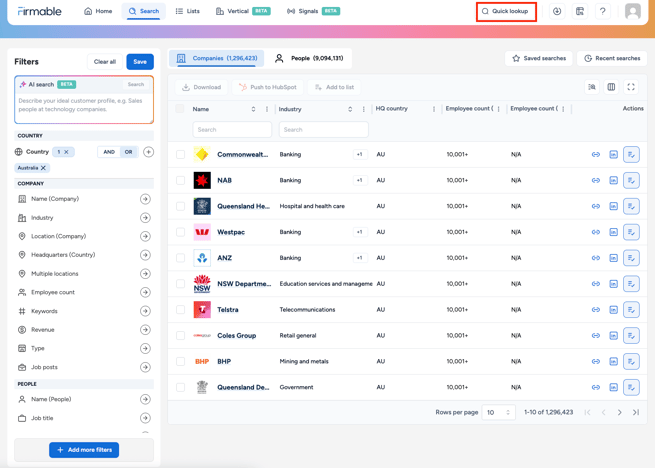Open the Lists menu
Viewport: 655px width, 468px height.
188,11
